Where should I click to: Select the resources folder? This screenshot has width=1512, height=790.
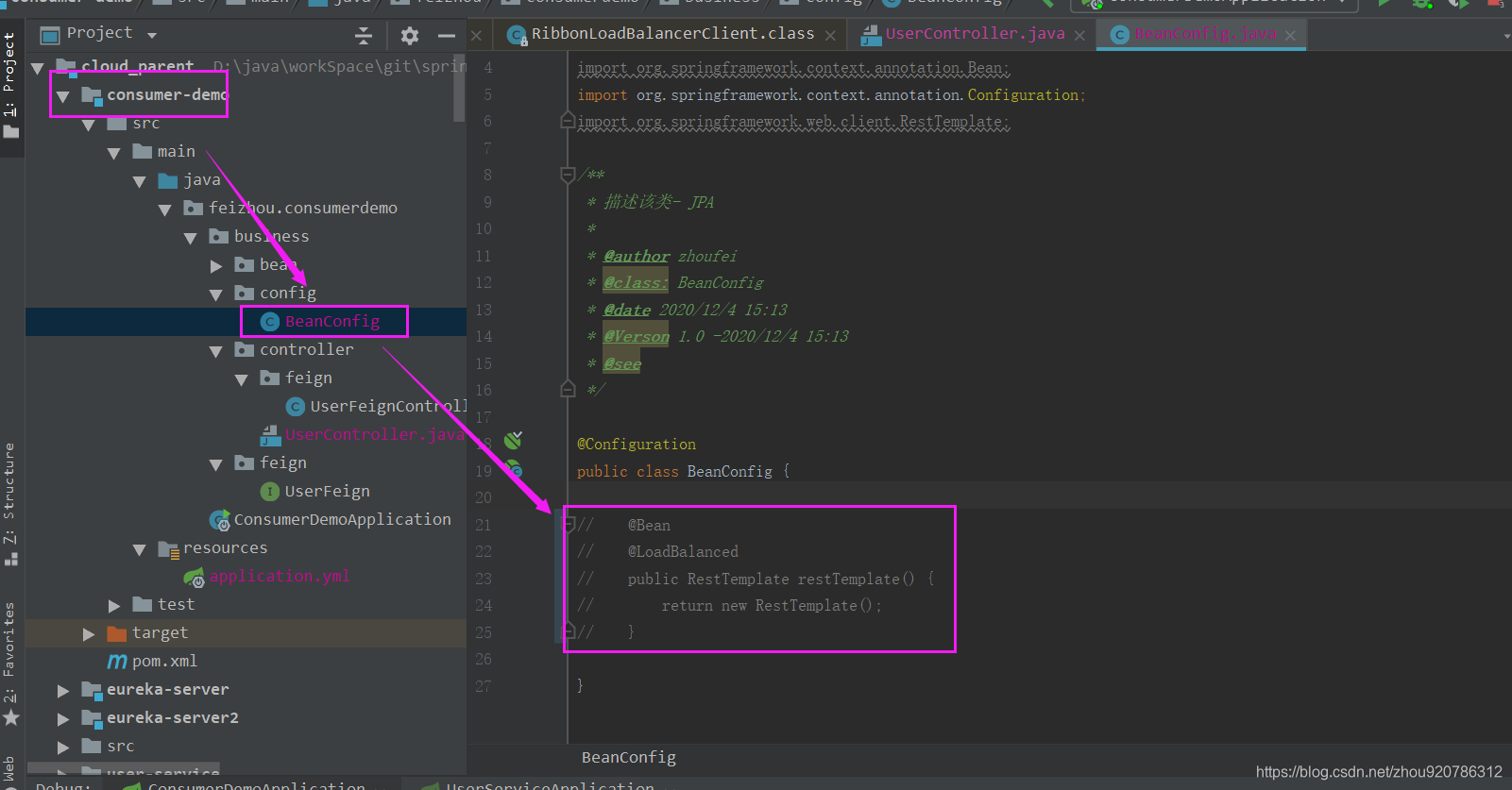pyautogui.click(x=225, y=547)
